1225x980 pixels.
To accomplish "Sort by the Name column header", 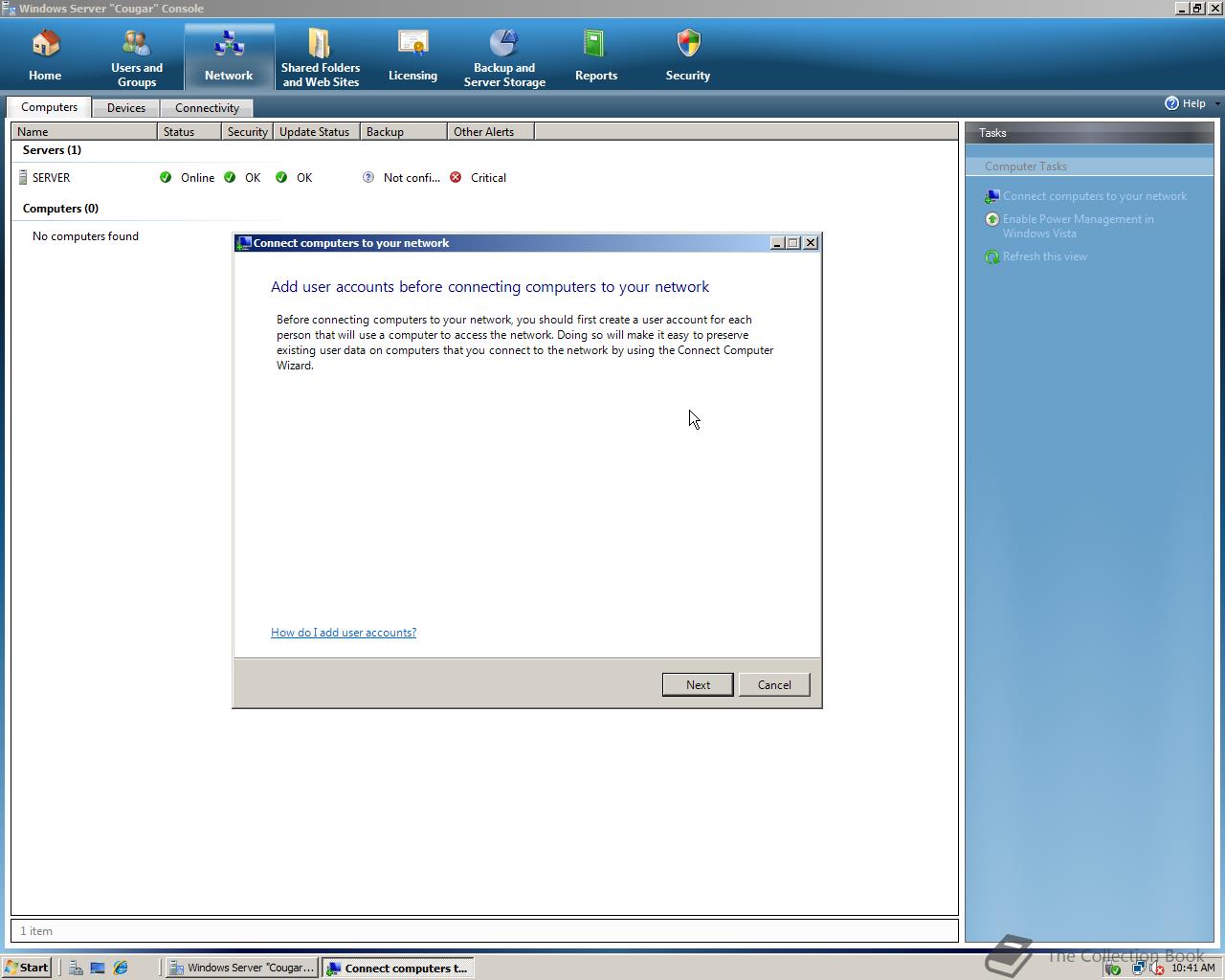I will point(84,132).
